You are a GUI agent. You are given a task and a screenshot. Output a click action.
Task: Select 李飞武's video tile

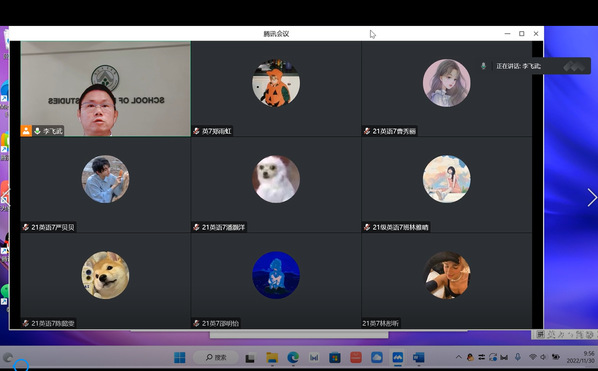pos(106,88)
